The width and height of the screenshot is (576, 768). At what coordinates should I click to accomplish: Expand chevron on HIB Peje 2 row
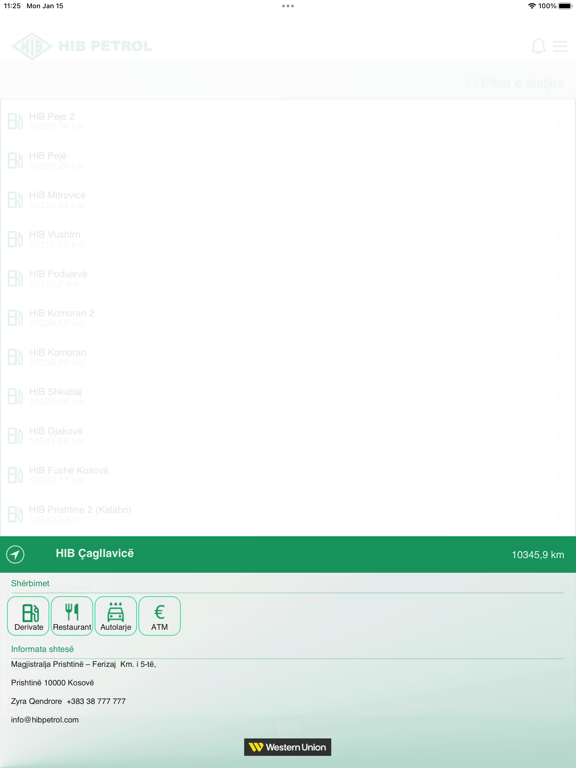558,120
